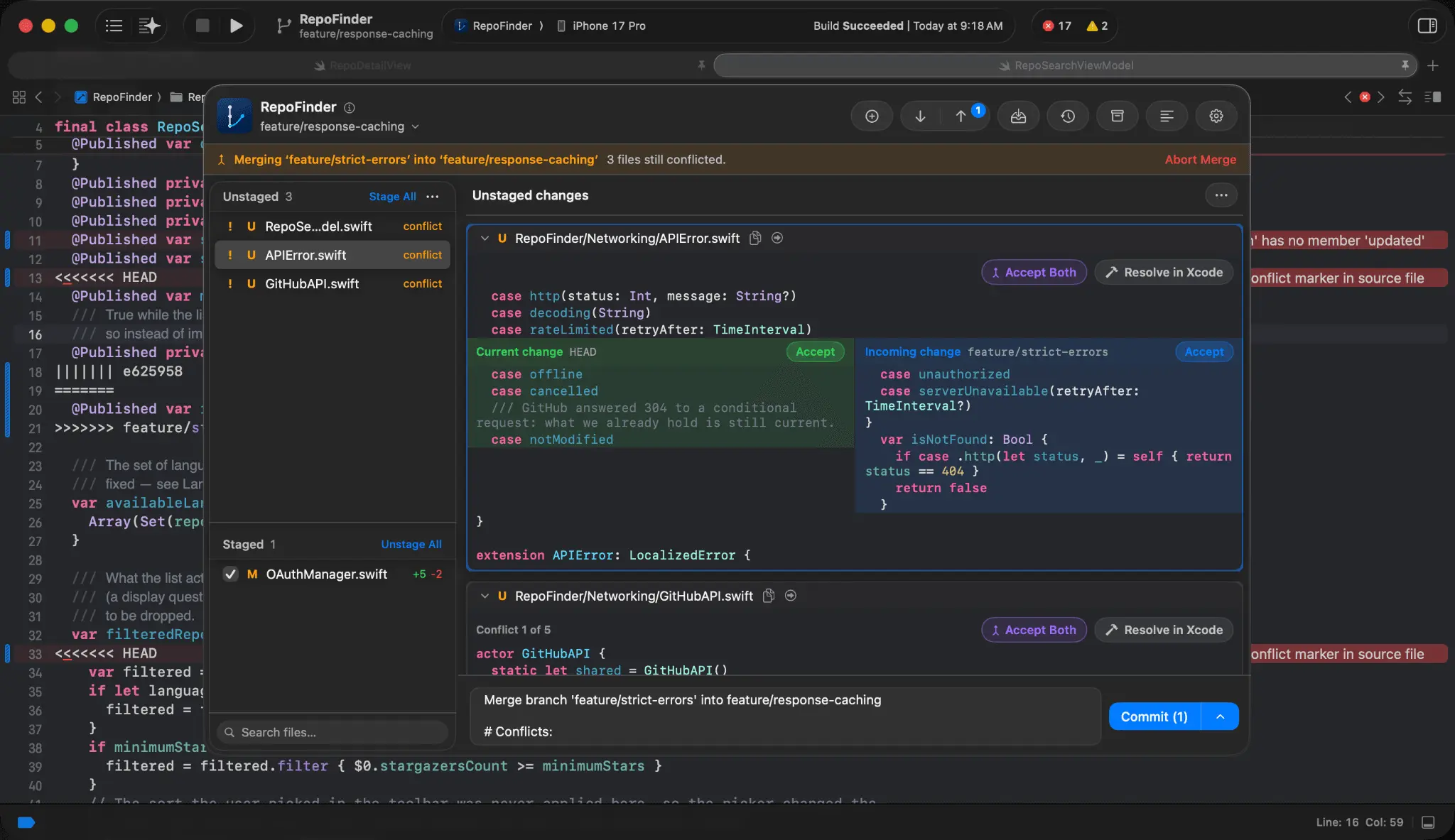Copy the APIError.swift file path
Viewport: 1455px width, 840px height.
[755, 238]
